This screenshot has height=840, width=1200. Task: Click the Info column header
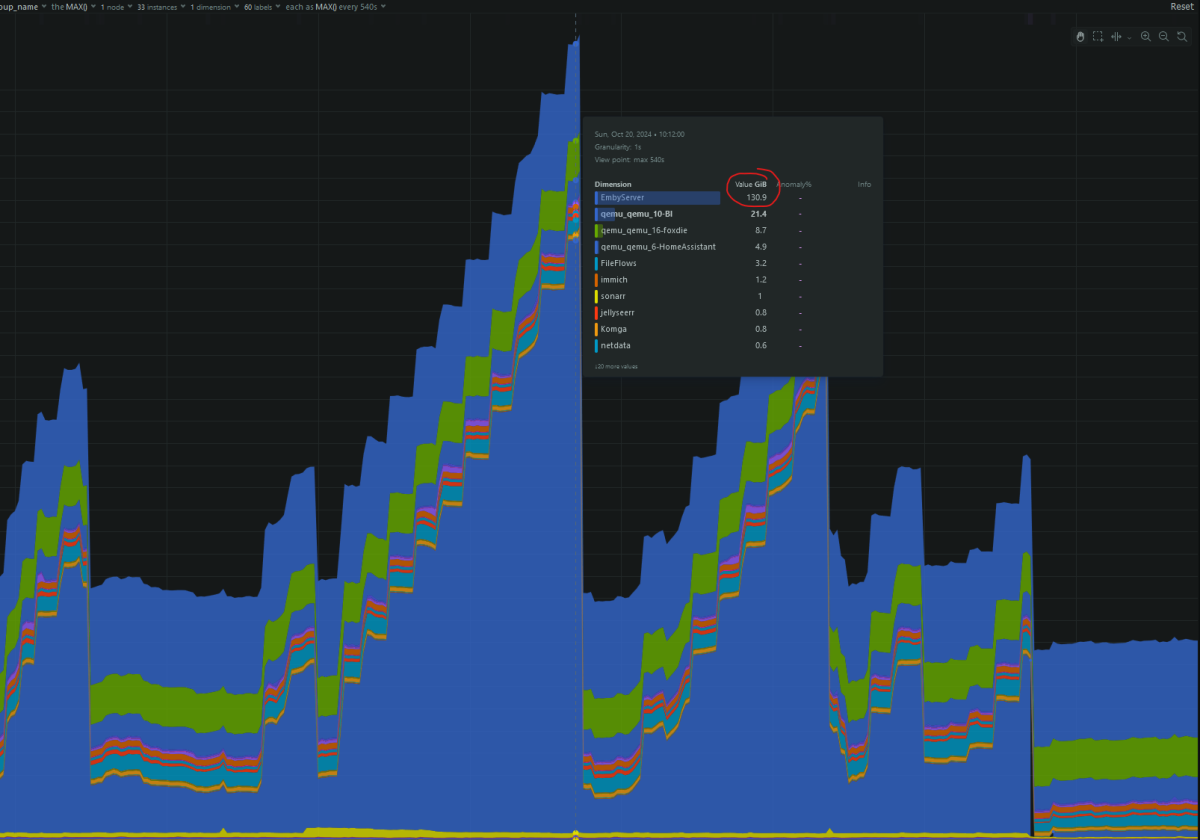(864, 184)
